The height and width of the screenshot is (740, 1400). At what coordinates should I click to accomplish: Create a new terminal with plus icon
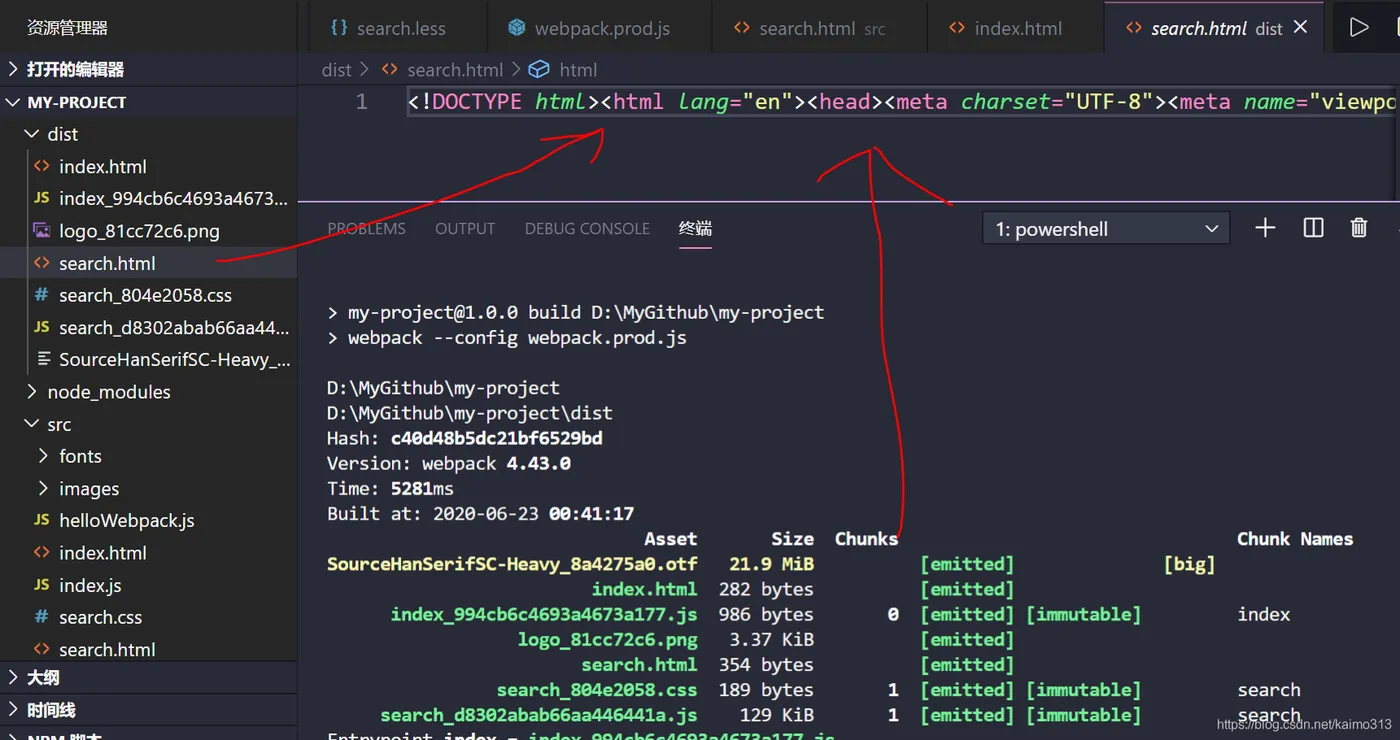point(1265,228)
